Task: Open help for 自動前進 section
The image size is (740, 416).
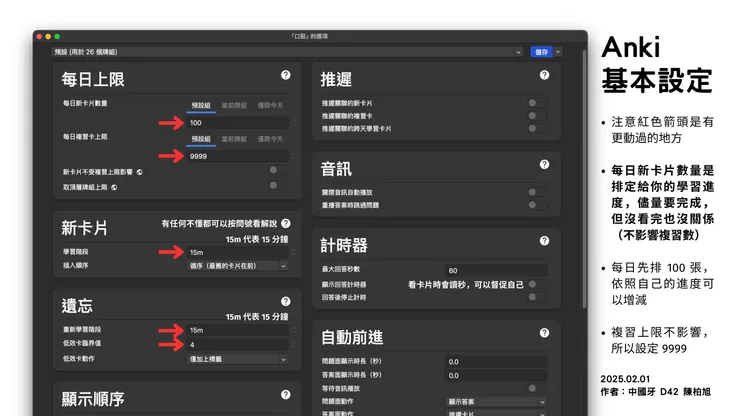Action: [x=544, y=333]
